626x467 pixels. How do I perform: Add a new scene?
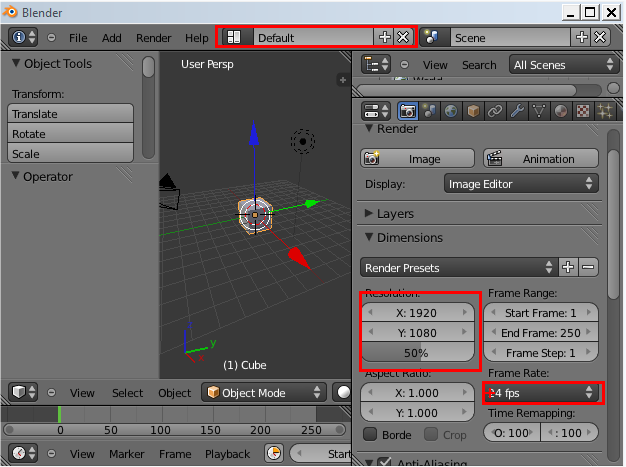tap(581, 38)
